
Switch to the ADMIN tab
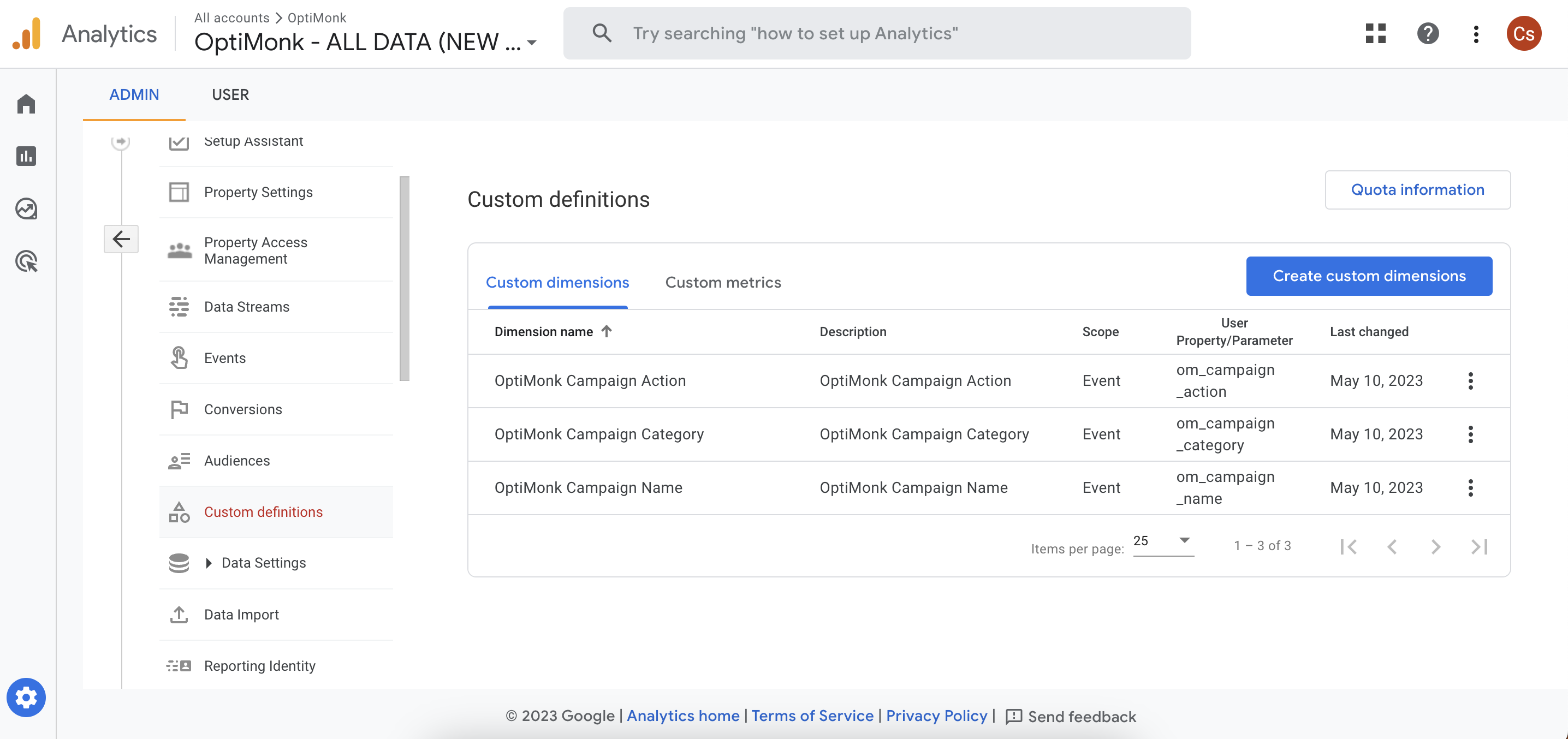[134, 94]
